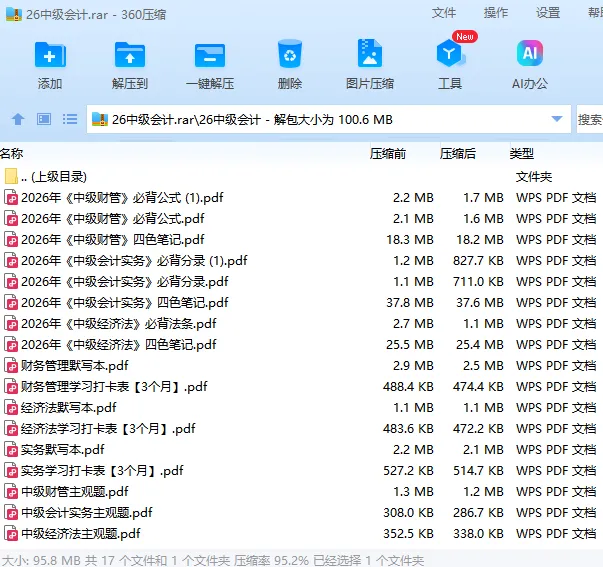The height and width of the screenshot is (567, 603).
Task: Click the 文件夹 type of the 上级目录 row
Action: coord(533,177)
